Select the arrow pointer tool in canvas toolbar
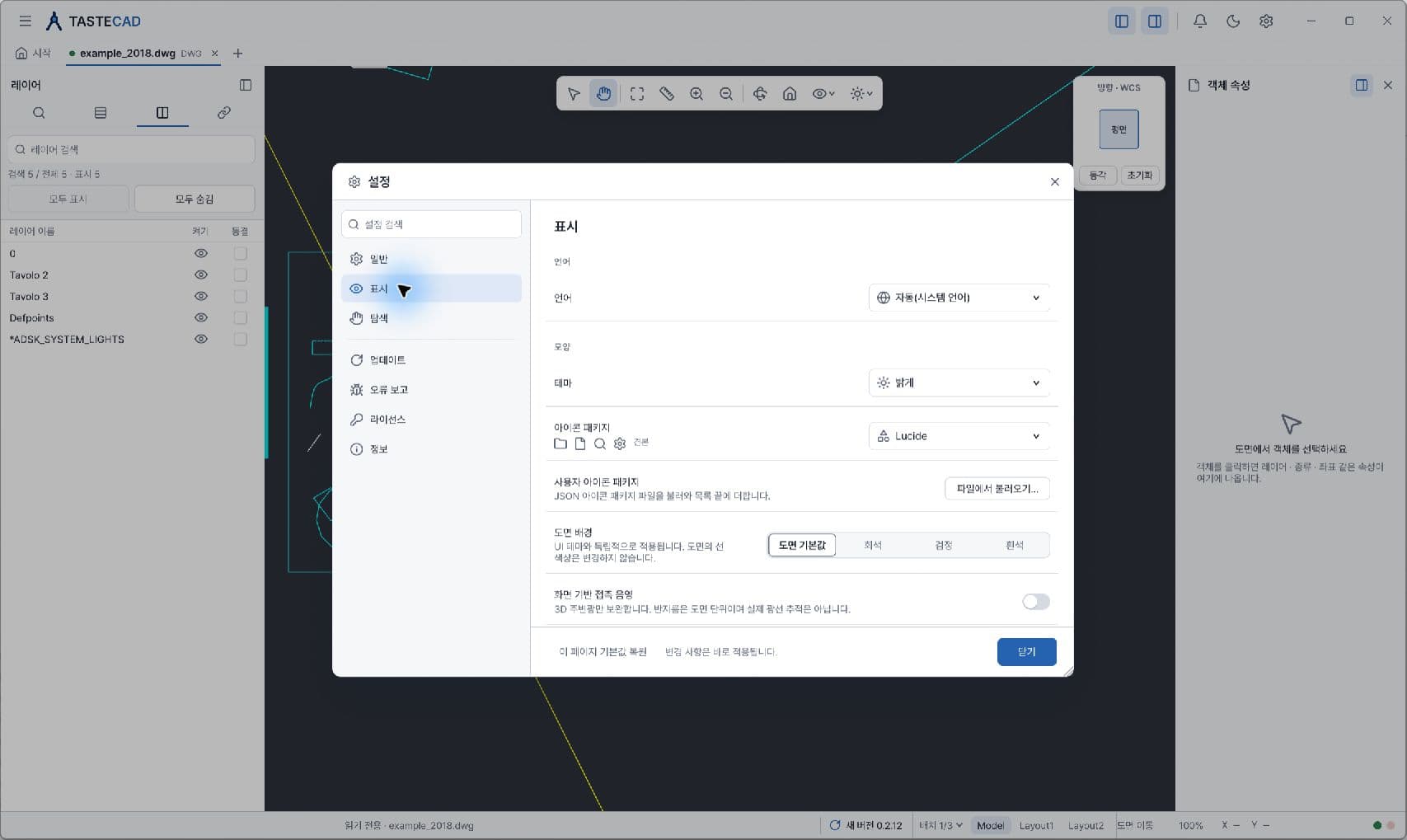The image size is (1407, 840). [x=574, y=94]
